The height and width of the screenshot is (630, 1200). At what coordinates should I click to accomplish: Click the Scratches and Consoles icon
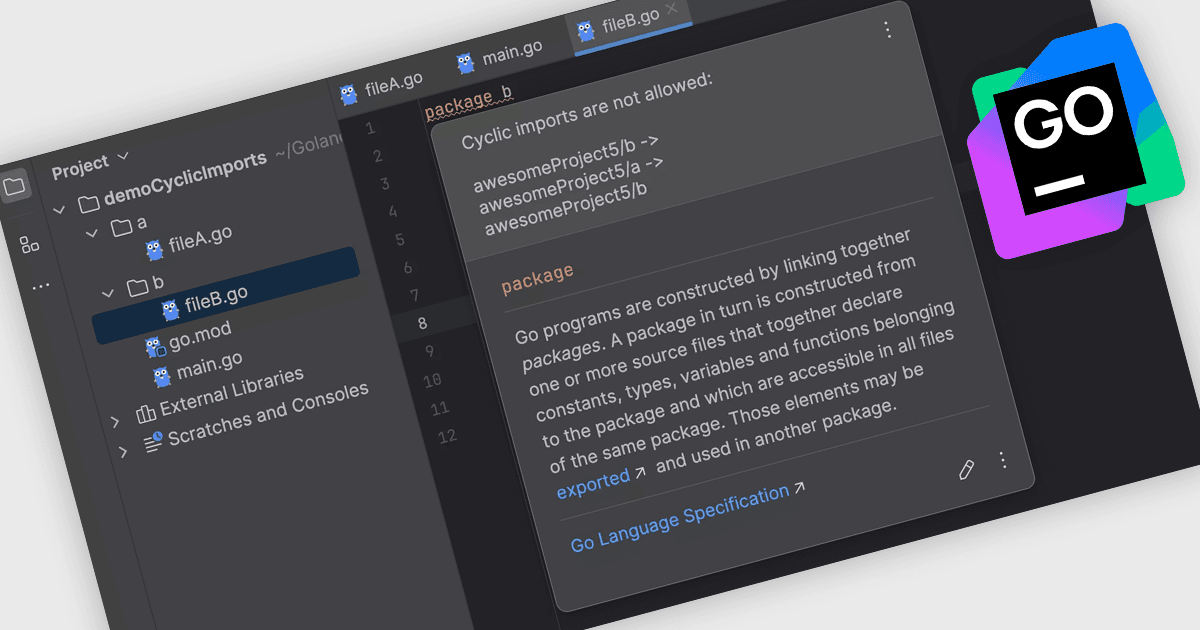pyautogui.click(x=153, y=441)
